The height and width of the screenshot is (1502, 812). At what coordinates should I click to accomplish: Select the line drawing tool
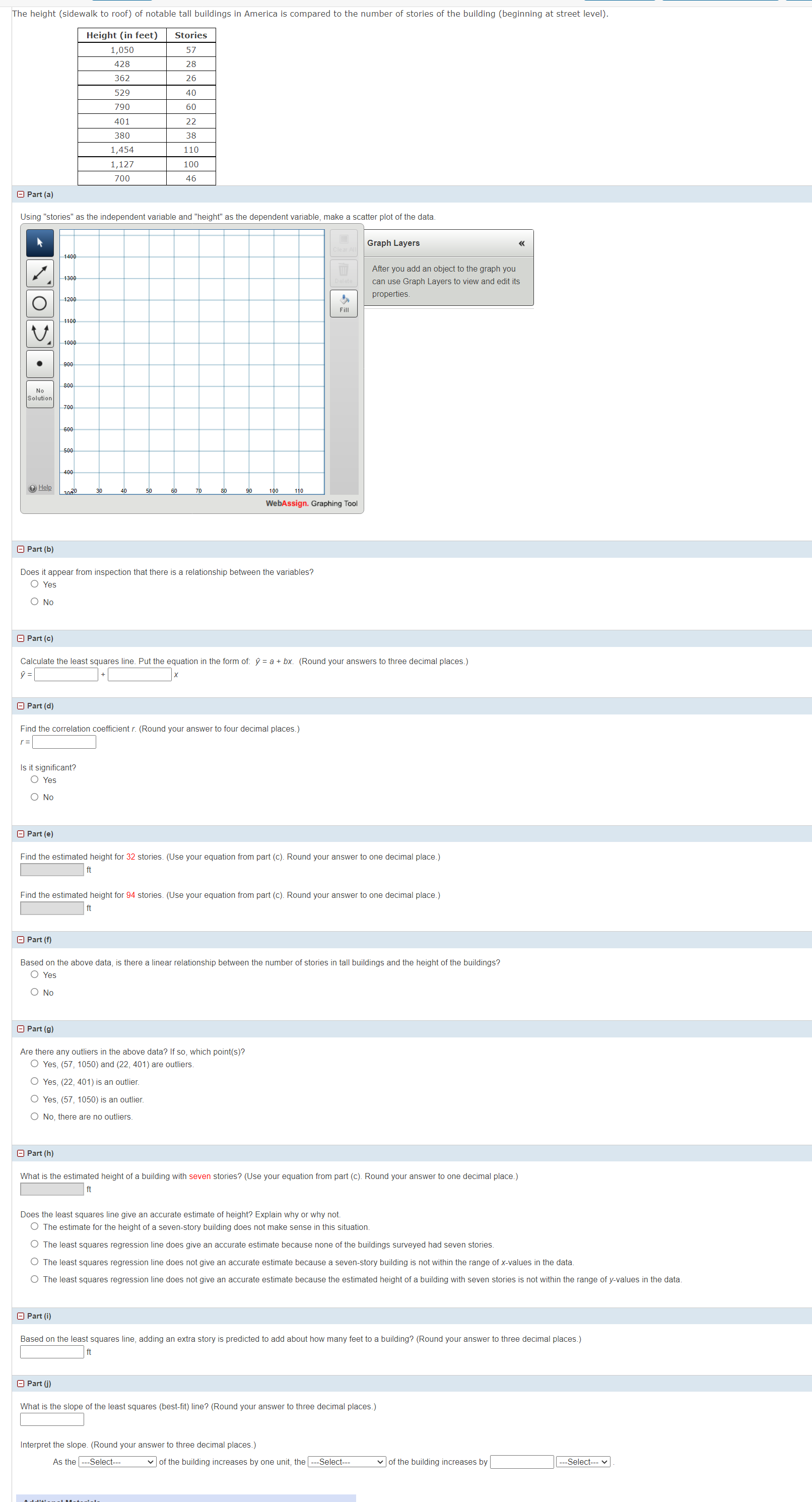tap(39, 272)
